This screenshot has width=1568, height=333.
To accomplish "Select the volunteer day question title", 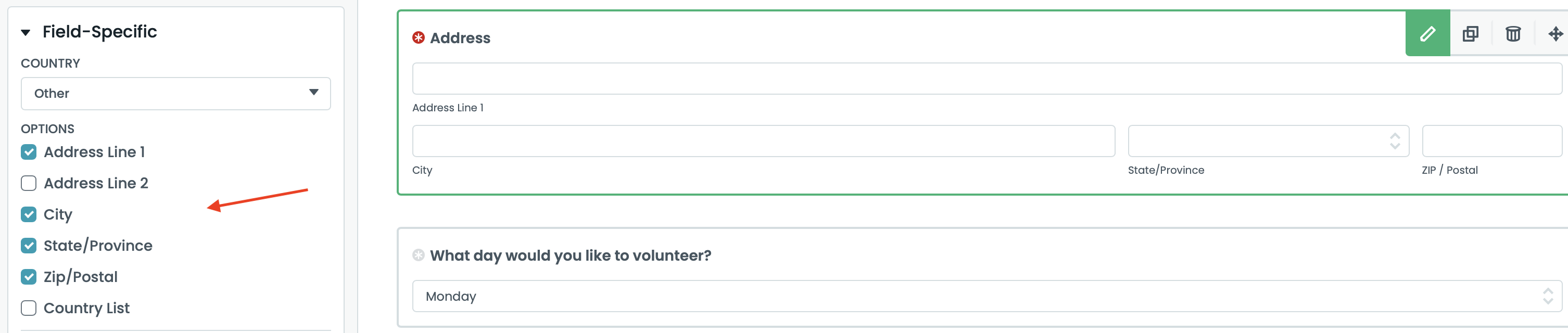I will (571, 255).
